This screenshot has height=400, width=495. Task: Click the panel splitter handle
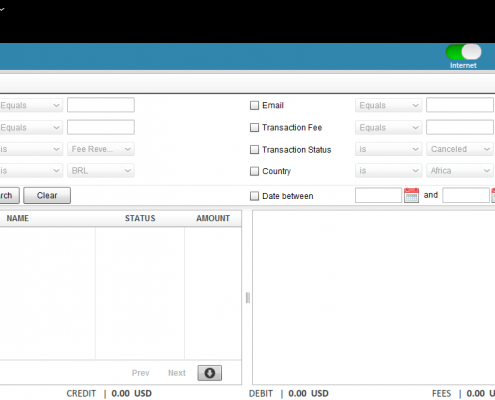click(x=248, y=298)
